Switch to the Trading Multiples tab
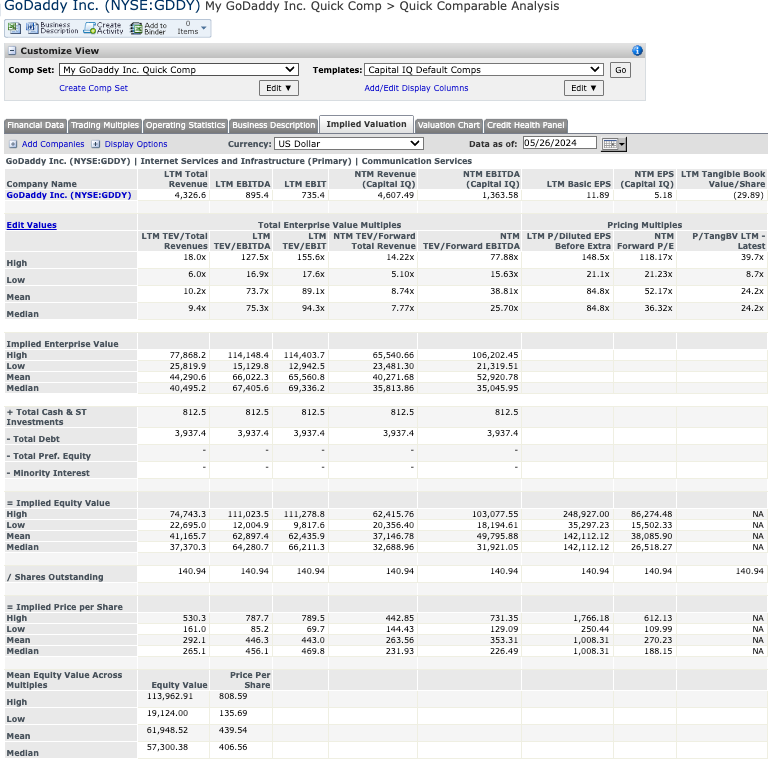This screenshot has height=760, width=770. coord(105,125)
